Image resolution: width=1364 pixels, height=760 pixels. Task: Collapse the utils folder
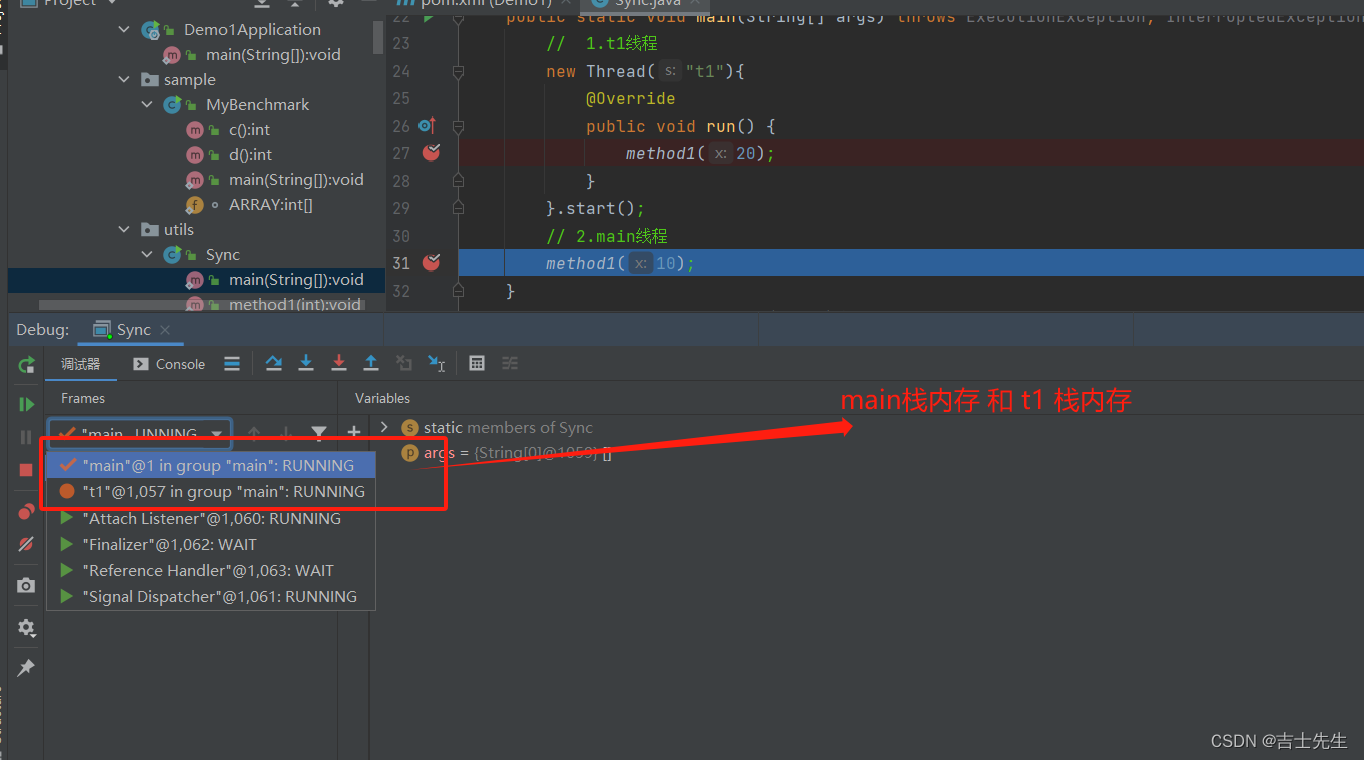pyautogui.click(x=124, y=230)
